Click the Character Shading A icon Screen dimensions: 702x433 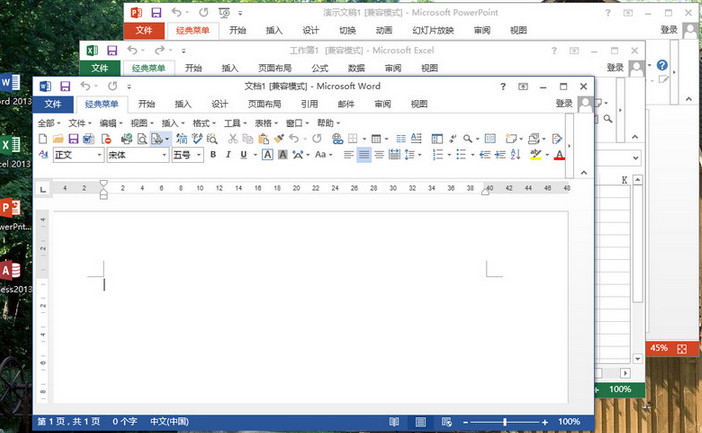(283, 155)
